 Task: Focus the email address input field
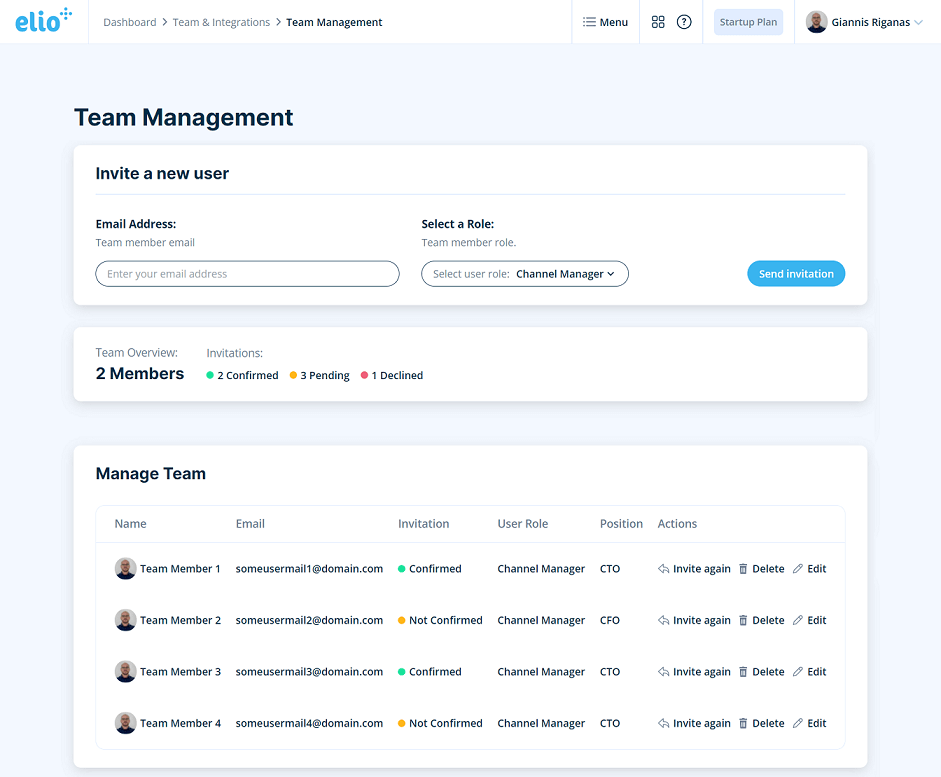(247, 274)
